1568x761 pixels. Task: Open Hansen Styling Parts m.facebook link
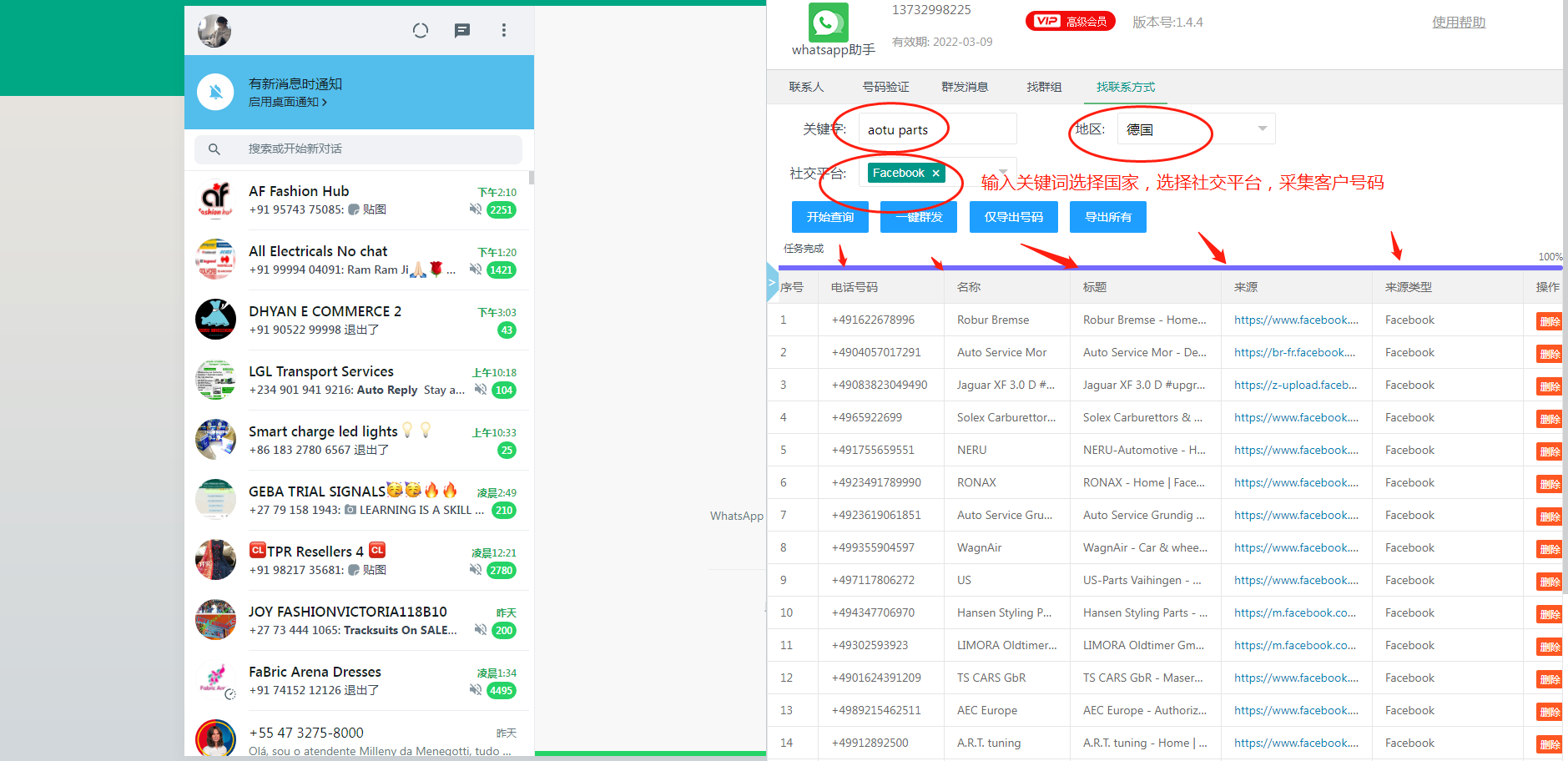(x=1295, y=612)
